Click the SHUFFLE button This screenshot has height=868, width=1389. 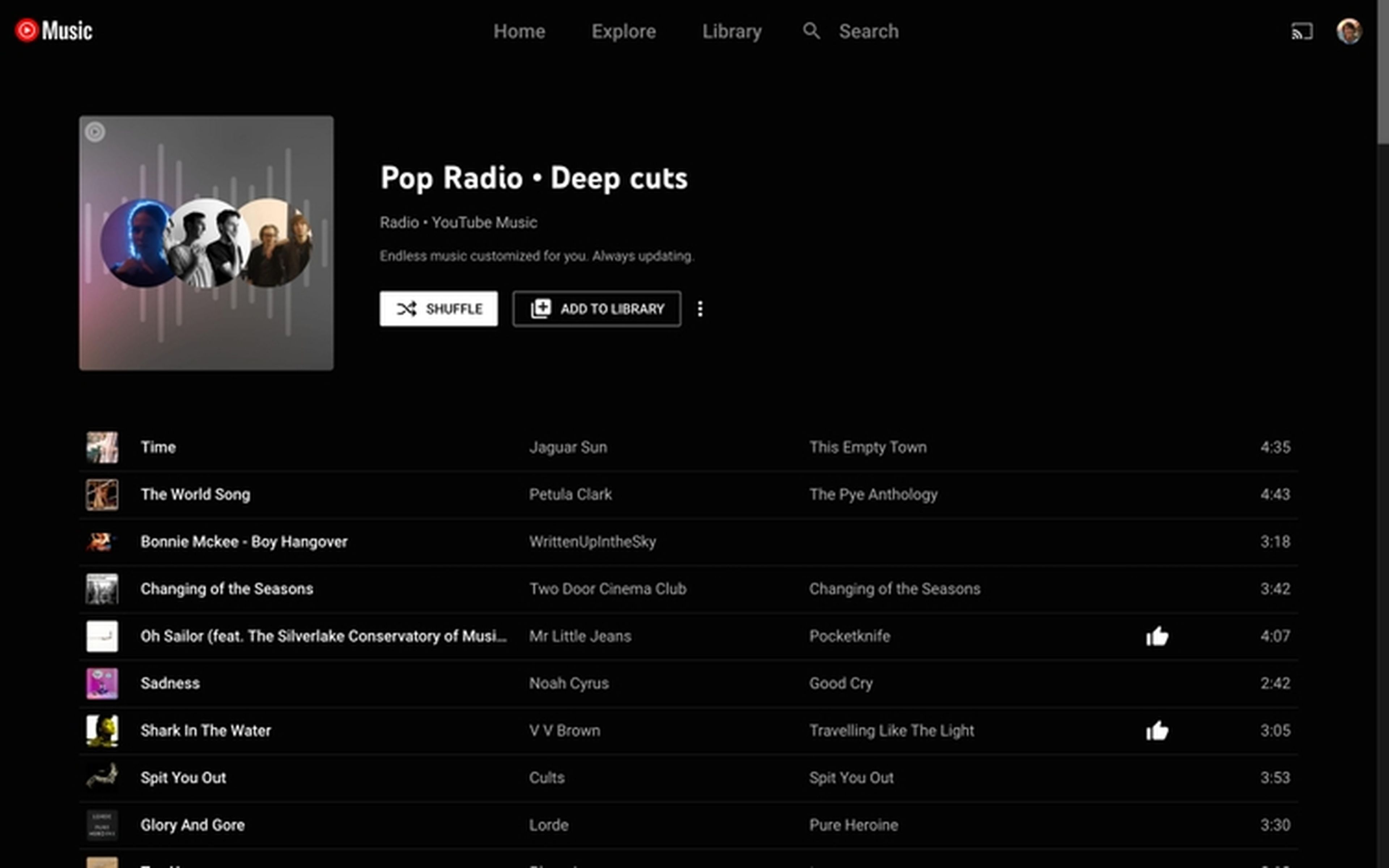click(438, 308)
